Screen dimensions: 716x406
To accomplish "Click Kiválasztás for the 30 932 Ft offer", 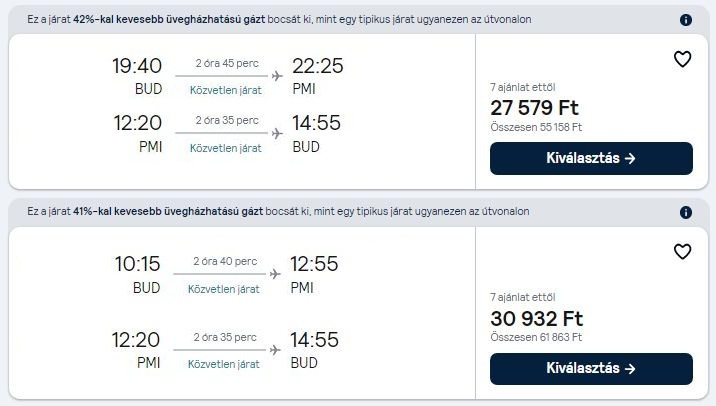I will (x=591, y=369).
